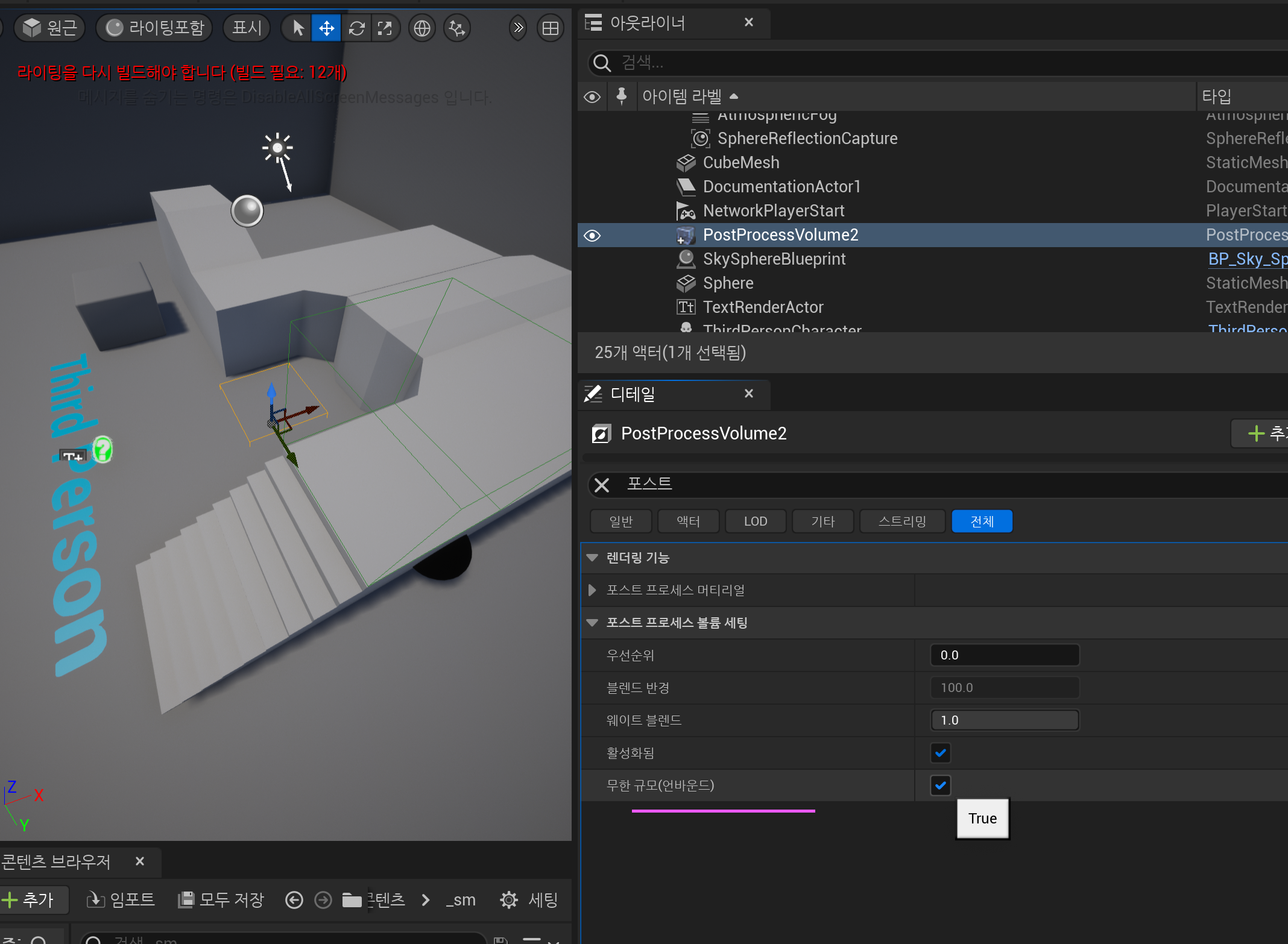
Task: Click the surface snapping icon
Action: 457,28
